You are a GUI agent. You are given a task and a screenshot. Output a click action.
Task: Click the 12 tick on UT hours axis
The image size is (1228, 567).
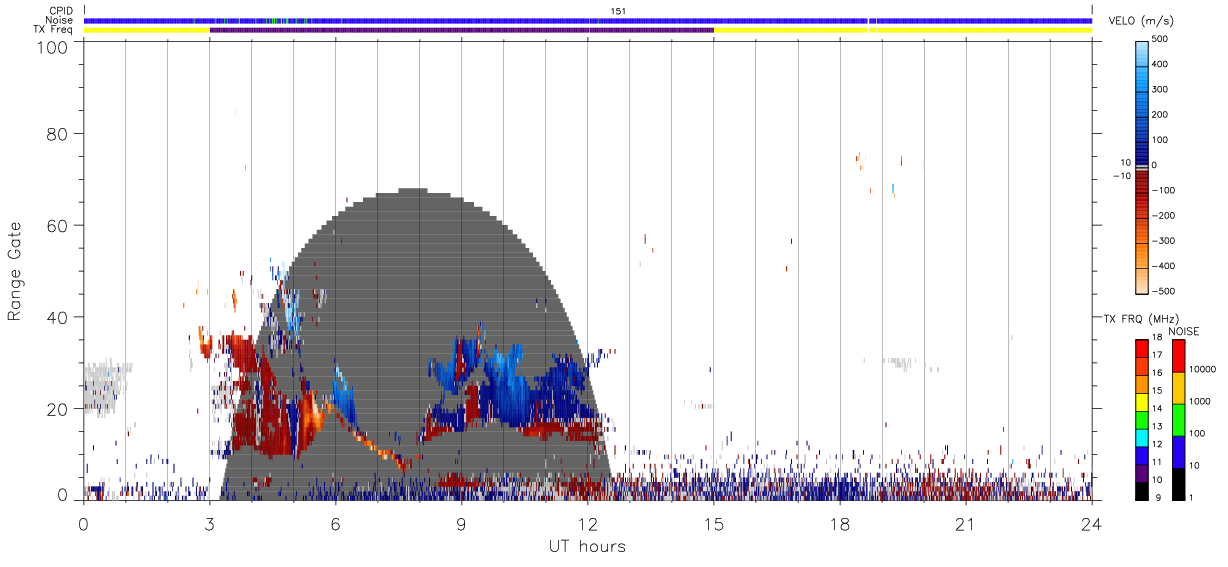pos(588,525)
